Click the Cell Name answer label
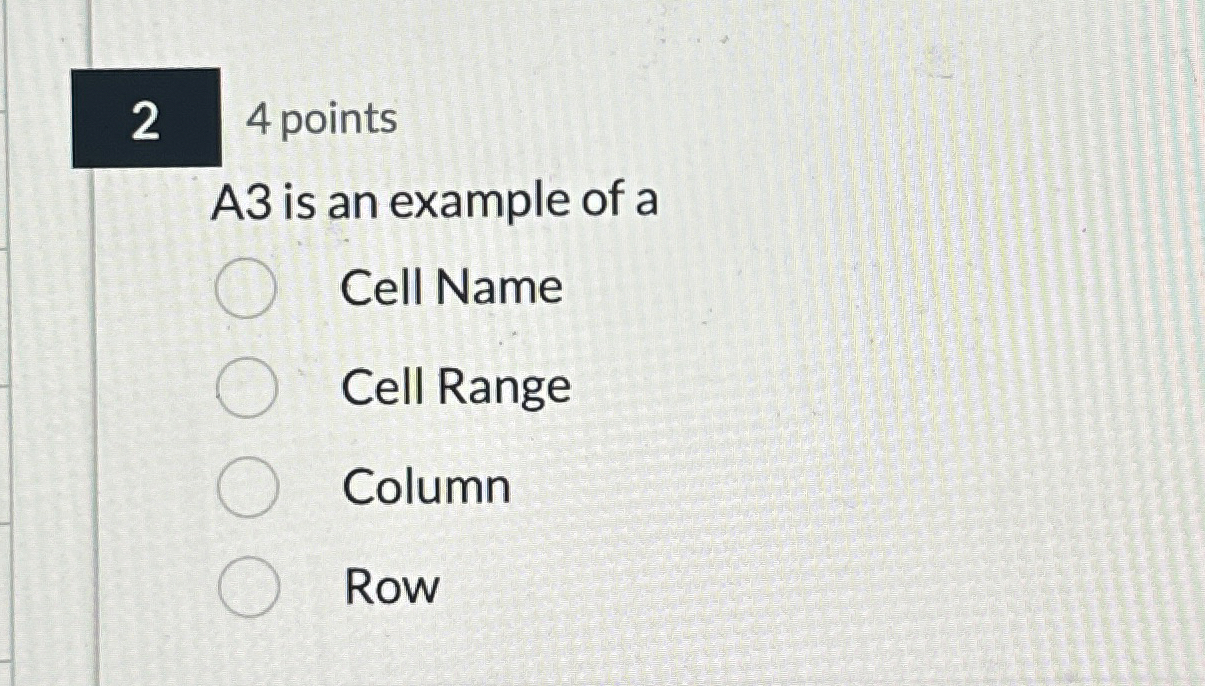 pos(450,288)
